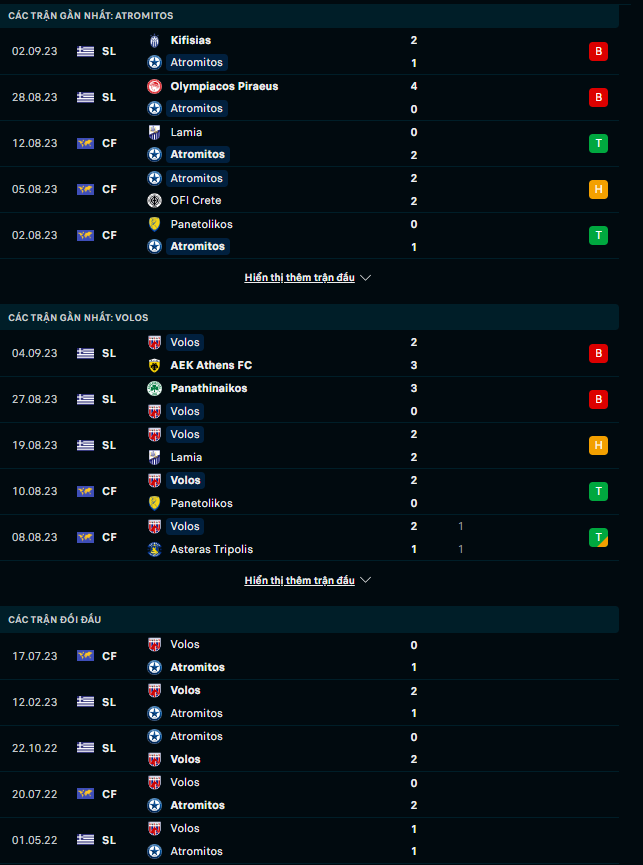This screenshot has width=643, height=865.
Task: Click the Kifisias team crest icon
Action: click(154, 40)
